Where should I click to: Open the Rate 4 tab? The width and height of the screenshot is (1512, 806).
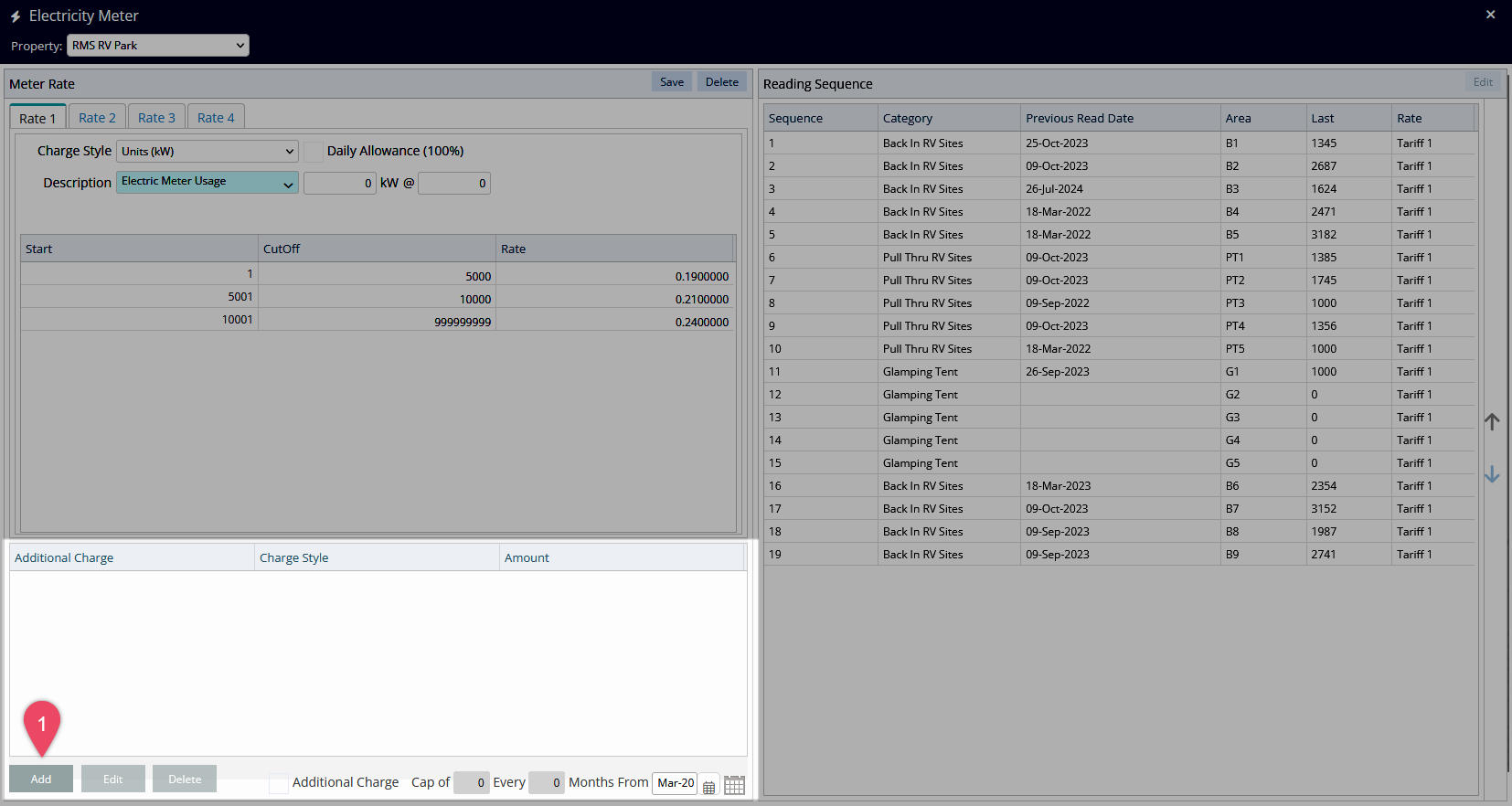(216, 118)
